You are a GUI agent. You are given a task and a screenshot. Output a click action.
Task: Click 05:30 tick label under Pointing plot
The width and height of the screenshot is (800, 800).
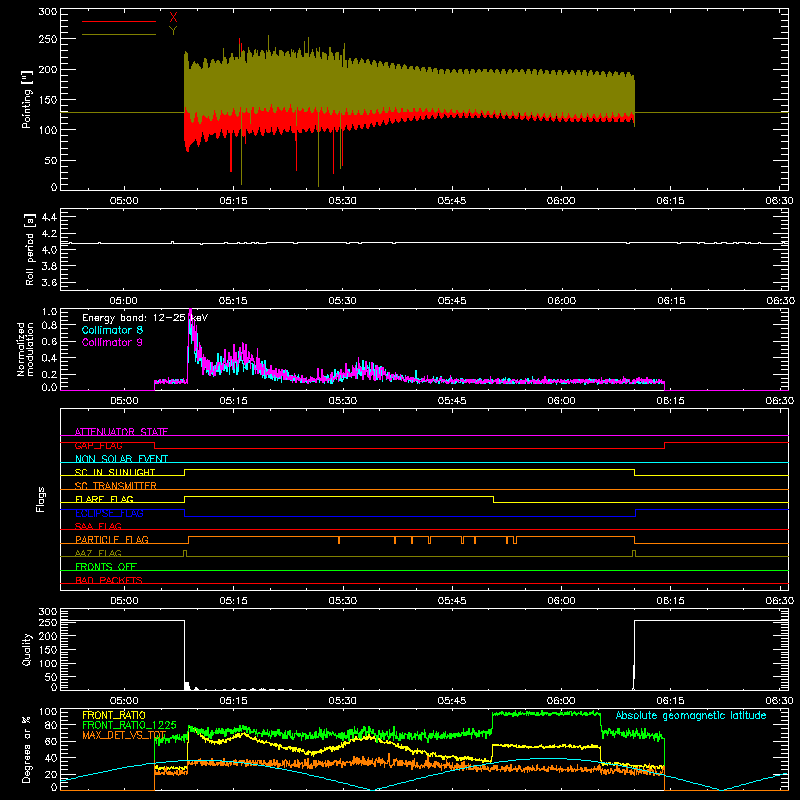[343, 201]
